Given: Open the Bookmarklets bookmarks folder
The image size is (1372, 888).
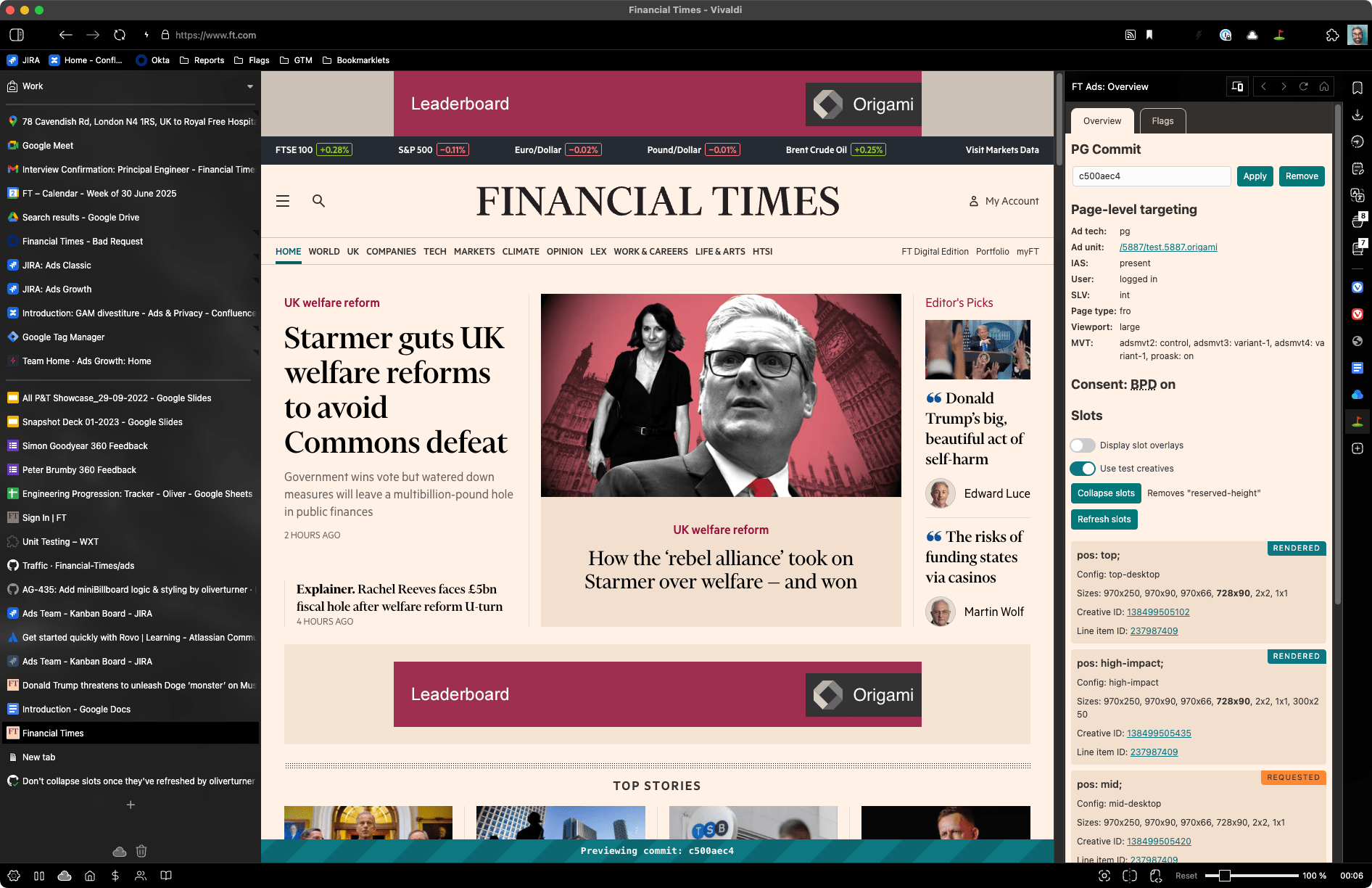Looking at the screenshot, I should [x=355, y=60].
